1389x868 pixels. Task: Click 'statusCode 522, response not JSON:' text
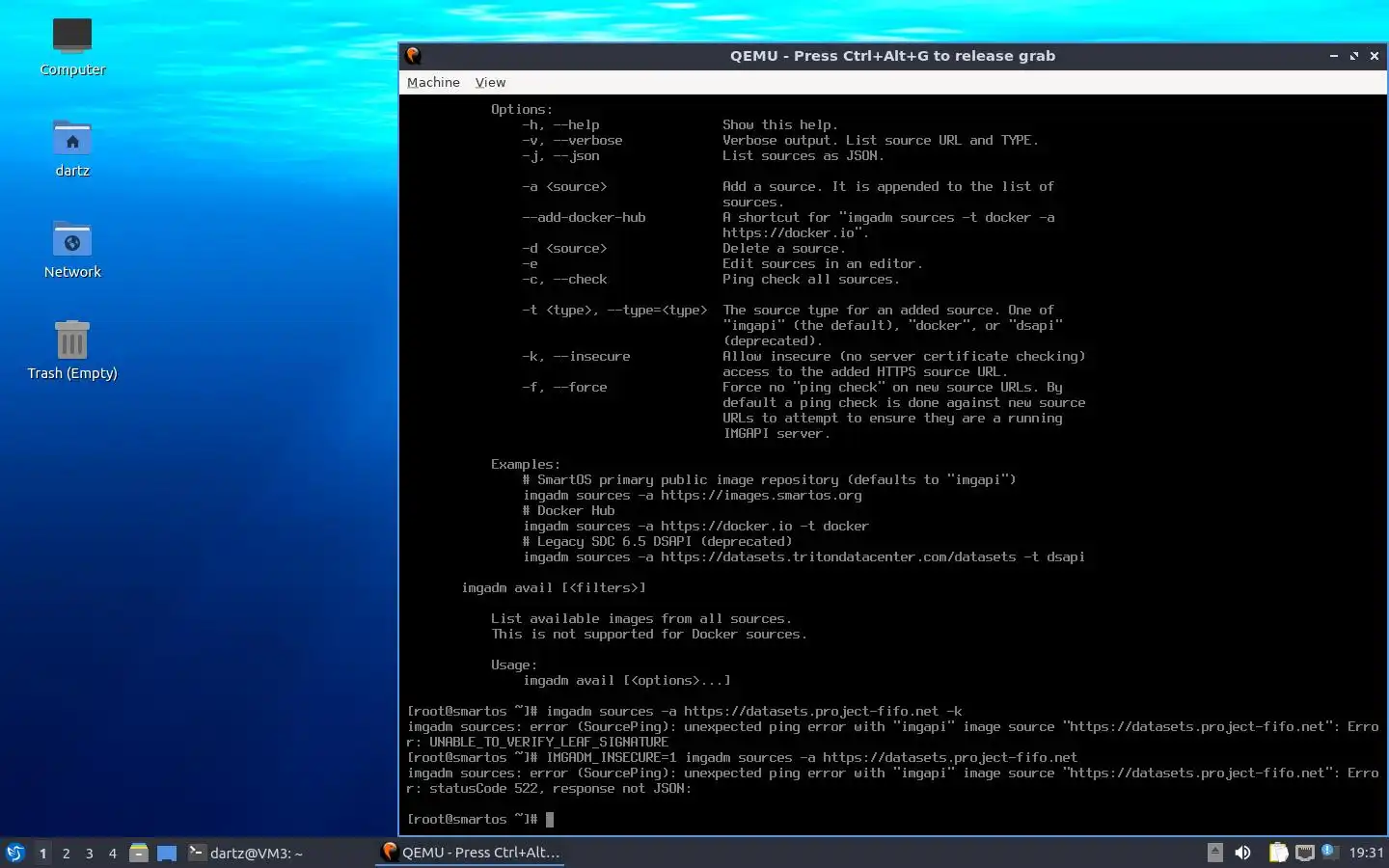pyautogui.click(x=560, y=788)
